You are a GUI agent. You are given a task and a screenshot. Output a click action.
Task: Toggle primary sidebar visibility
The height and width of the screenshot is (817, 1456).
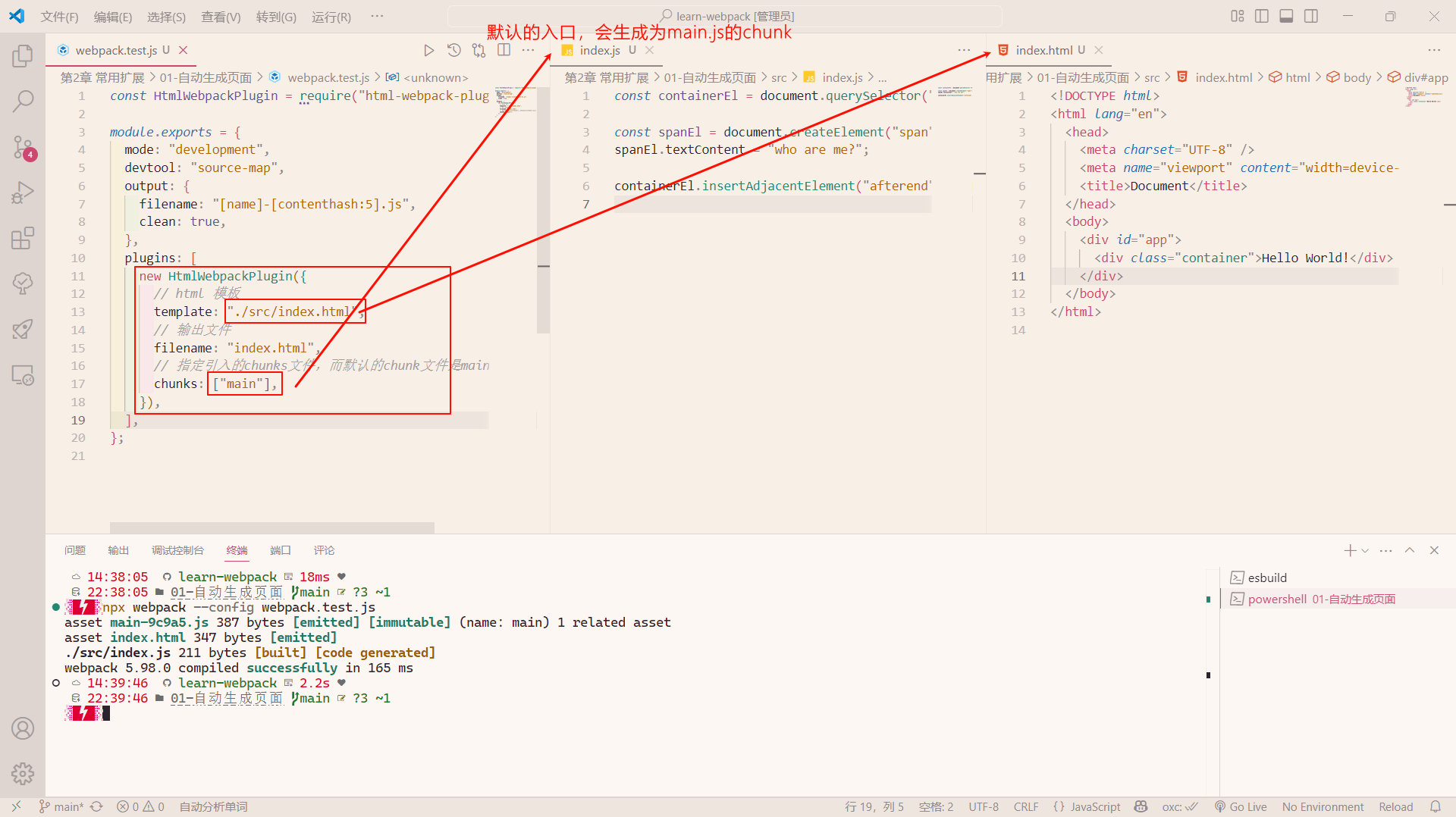(1262, 16)
